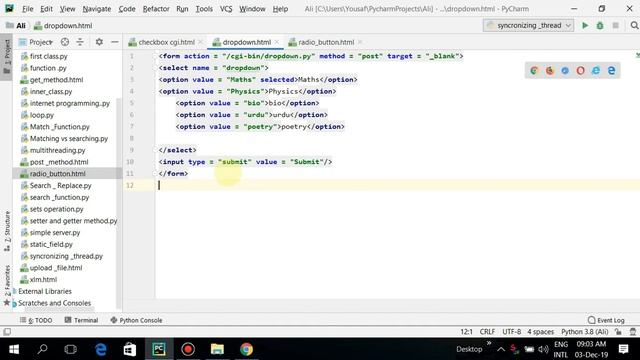
Task: Open the run configuration dropdown syncronizing _thread
Action: (x=529, y=25)
